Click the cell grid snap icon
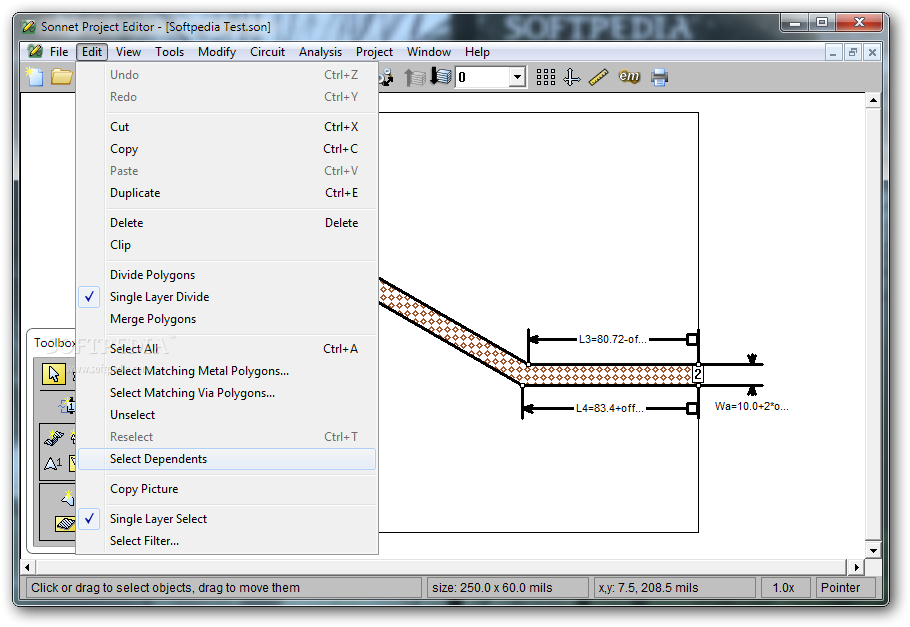The height and width of the screenshot is (627, 910). (546, 77)
